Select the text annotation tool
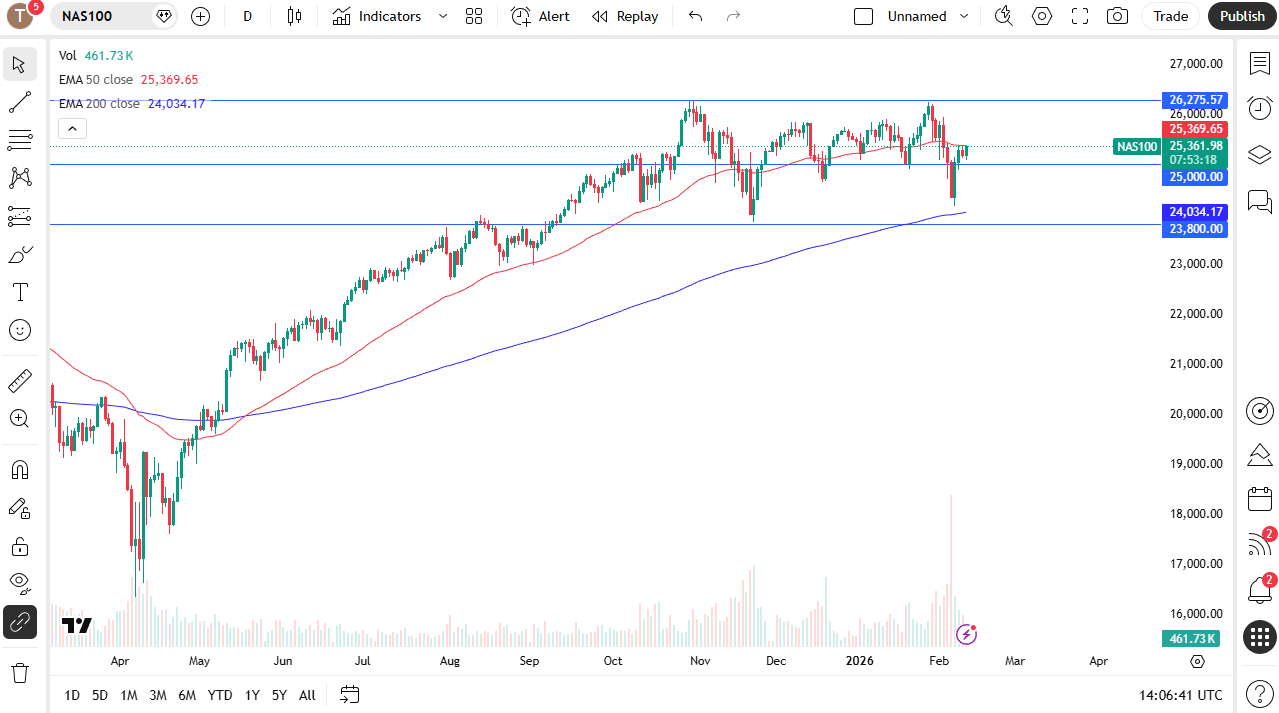Viewport: 1279px width, 713px height. (19, 292)
